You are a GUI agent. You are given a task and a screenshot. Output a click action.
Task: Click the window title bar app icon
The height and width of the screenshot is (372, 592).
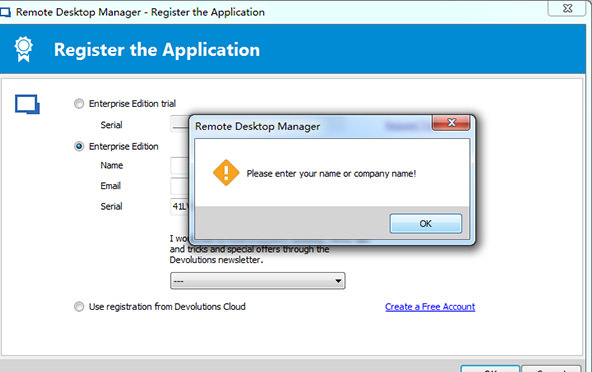(5, 12)
